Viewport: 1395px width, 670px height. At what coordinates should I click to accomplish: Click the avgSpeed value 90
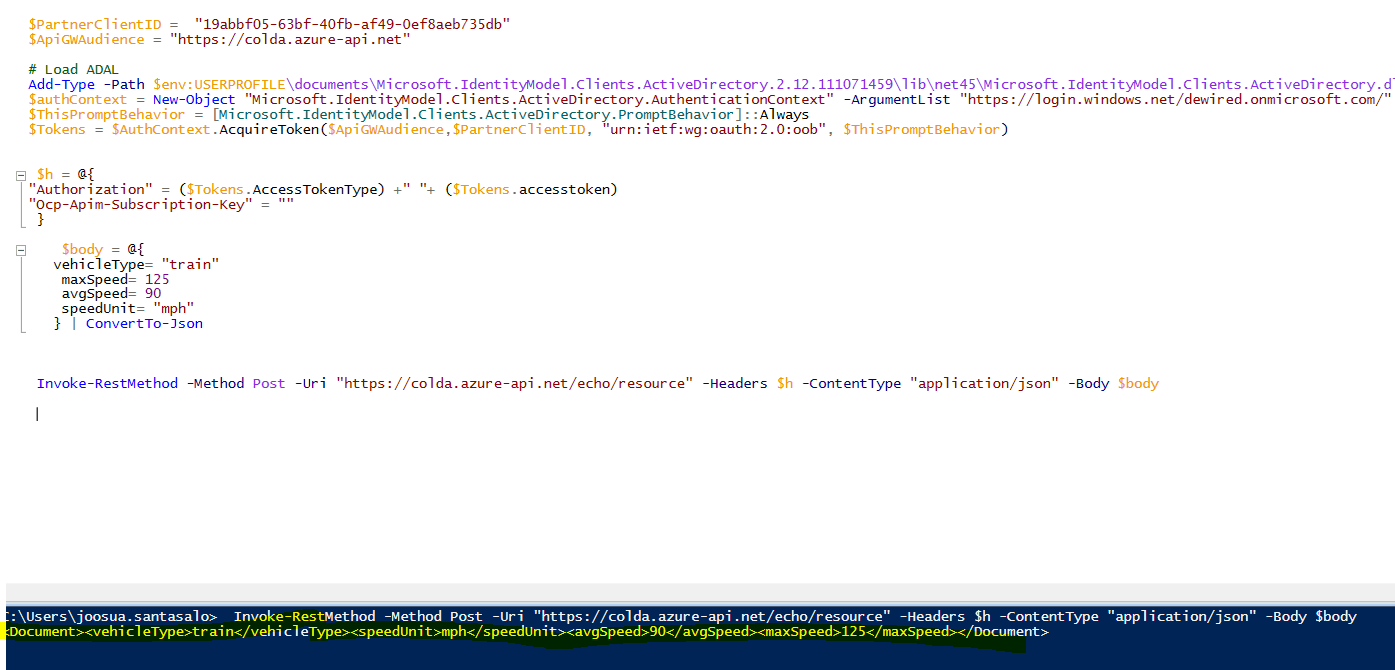pos(153,294)
